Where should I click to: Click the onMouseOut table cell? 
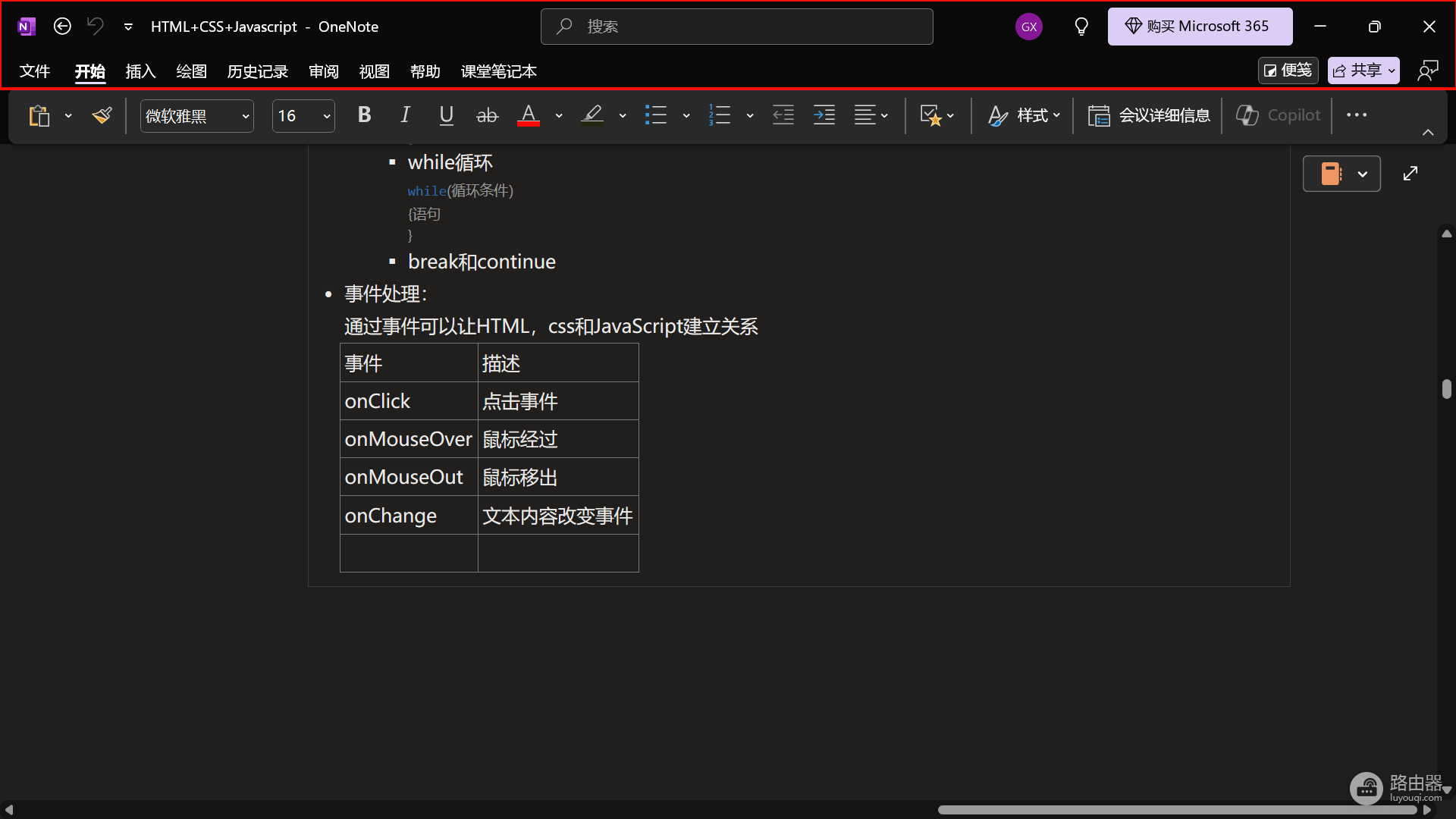click(409, 477)
